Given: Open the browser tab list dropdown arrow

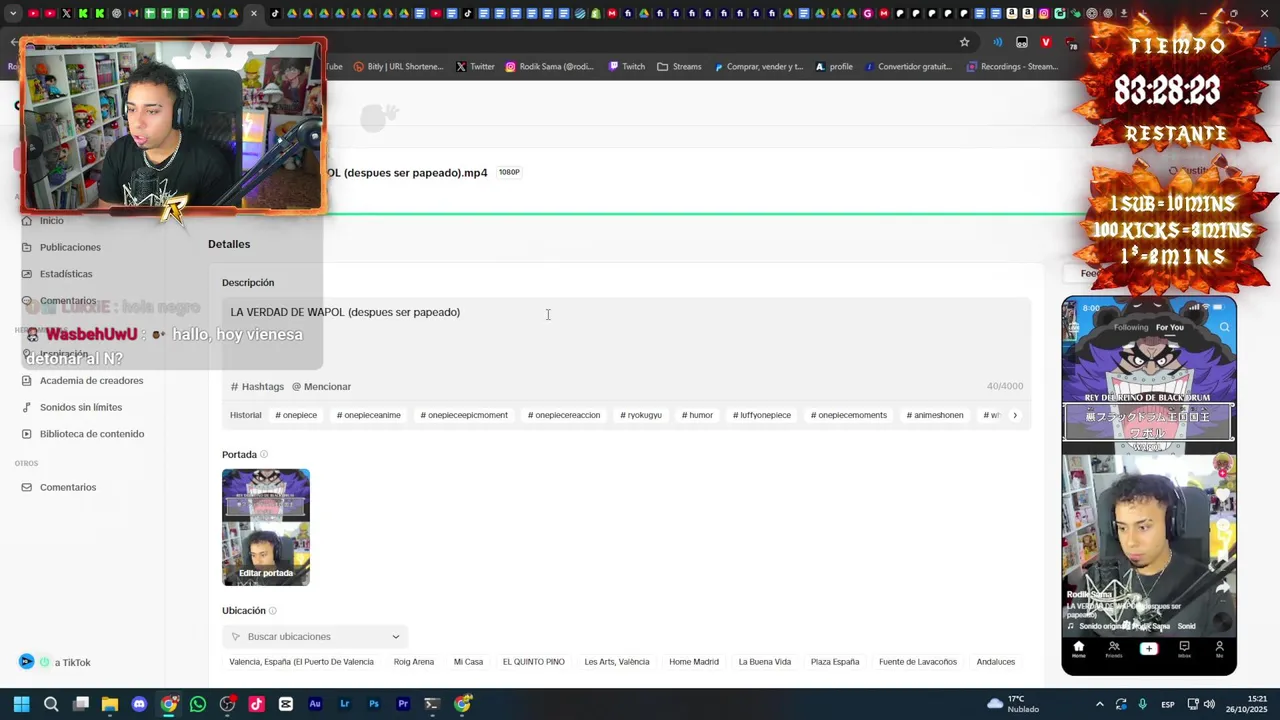Looking at the screenshot, I should pos(13,14).
